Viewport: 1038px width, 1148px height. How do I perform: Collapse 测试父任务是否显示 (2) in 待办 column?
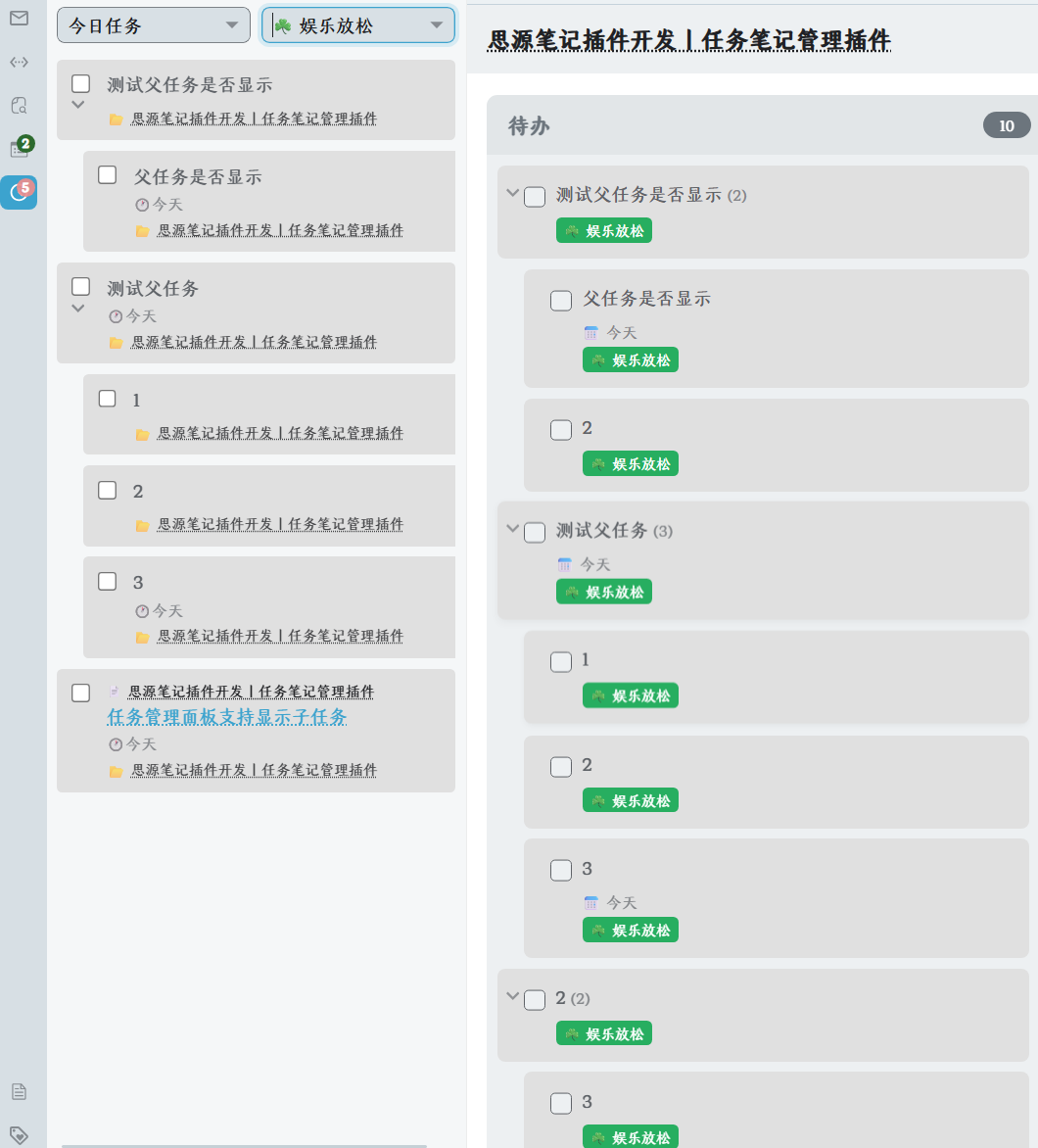[512, 193]
